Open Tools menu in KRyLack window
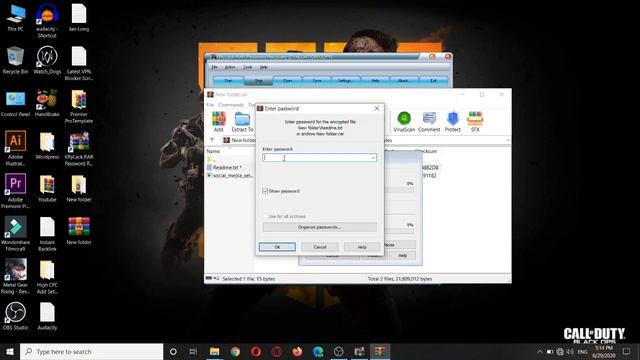This screenshot has width=640, height=360. click(x=248, y=67)
